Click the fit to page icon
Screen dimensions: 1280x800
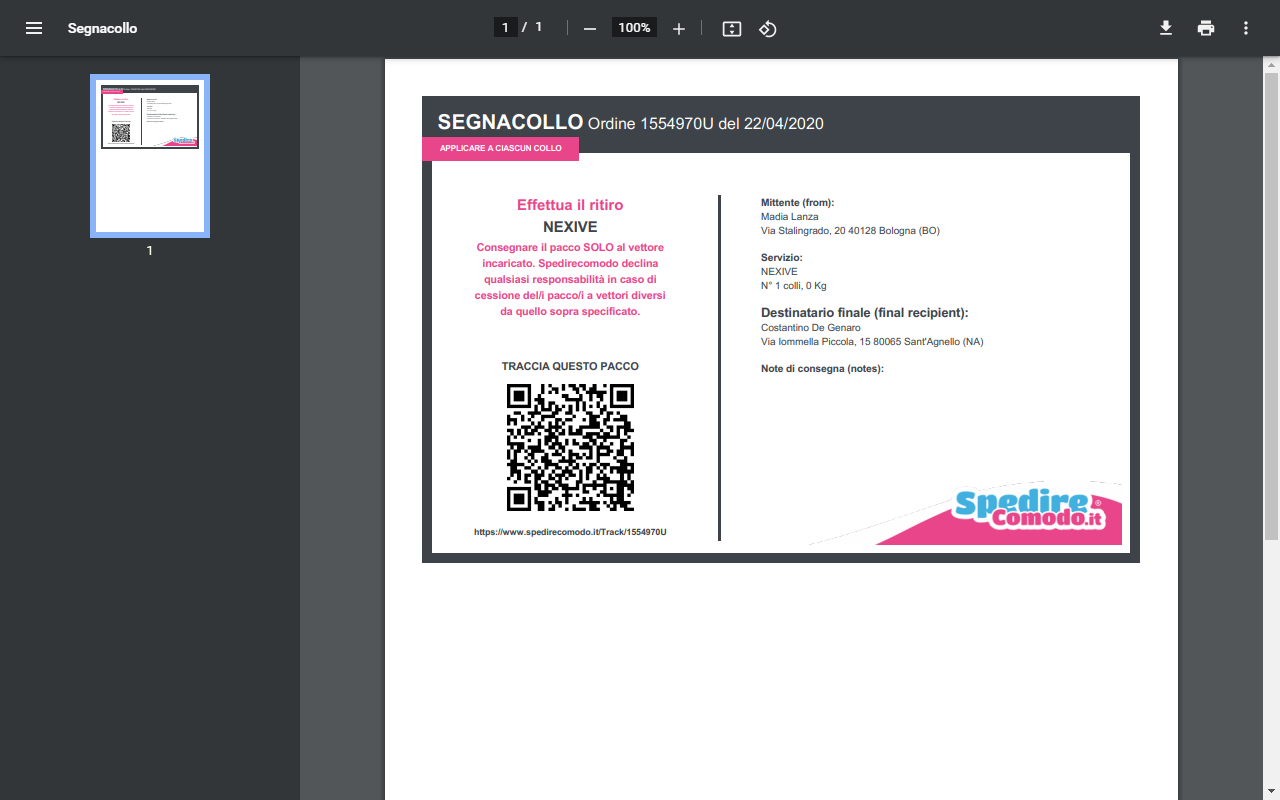click(x=732, y=28)
